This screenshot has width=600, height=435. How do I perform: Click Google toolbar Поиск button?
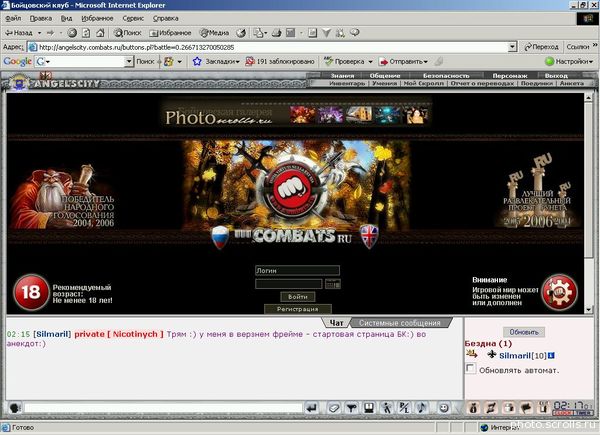145,61
